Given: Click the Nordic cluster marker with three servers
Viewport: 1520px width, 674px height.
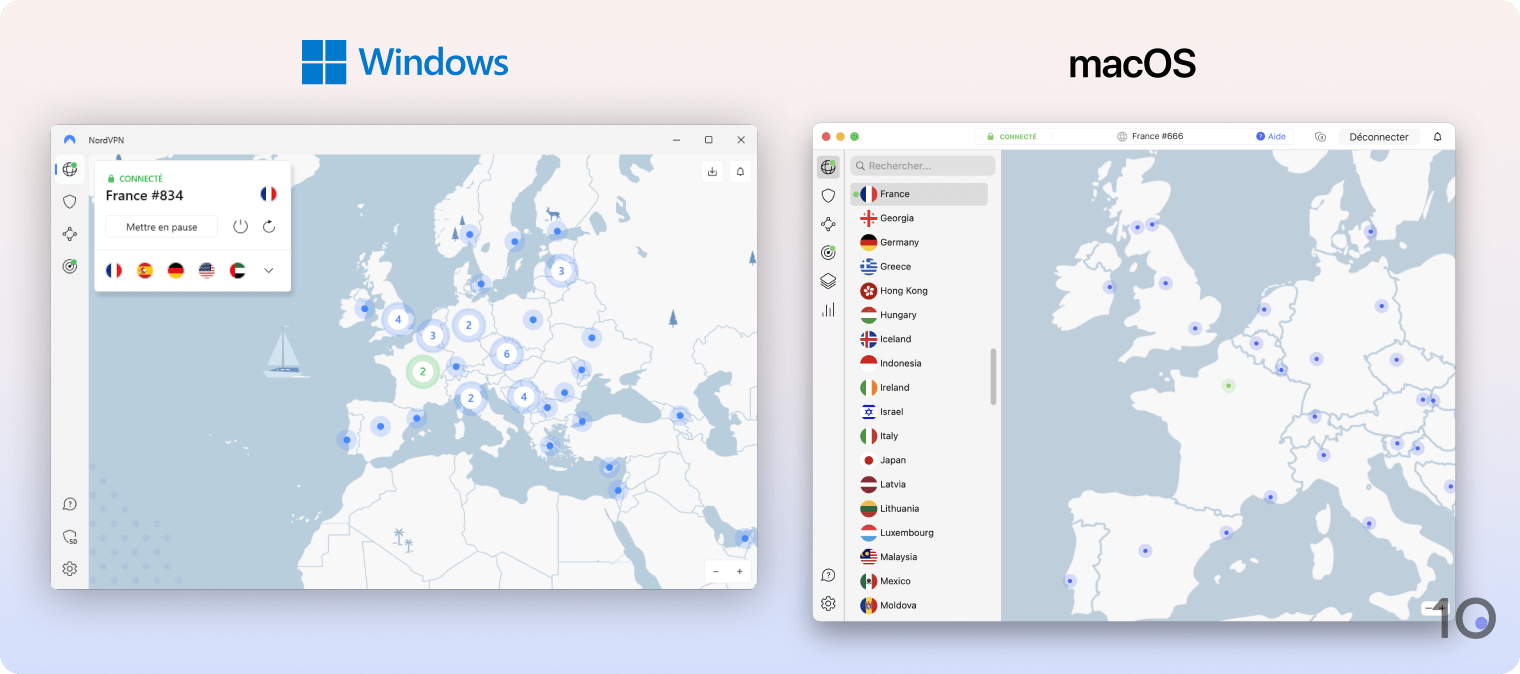Looking at the screenshot, I should (x=561, y=270).
